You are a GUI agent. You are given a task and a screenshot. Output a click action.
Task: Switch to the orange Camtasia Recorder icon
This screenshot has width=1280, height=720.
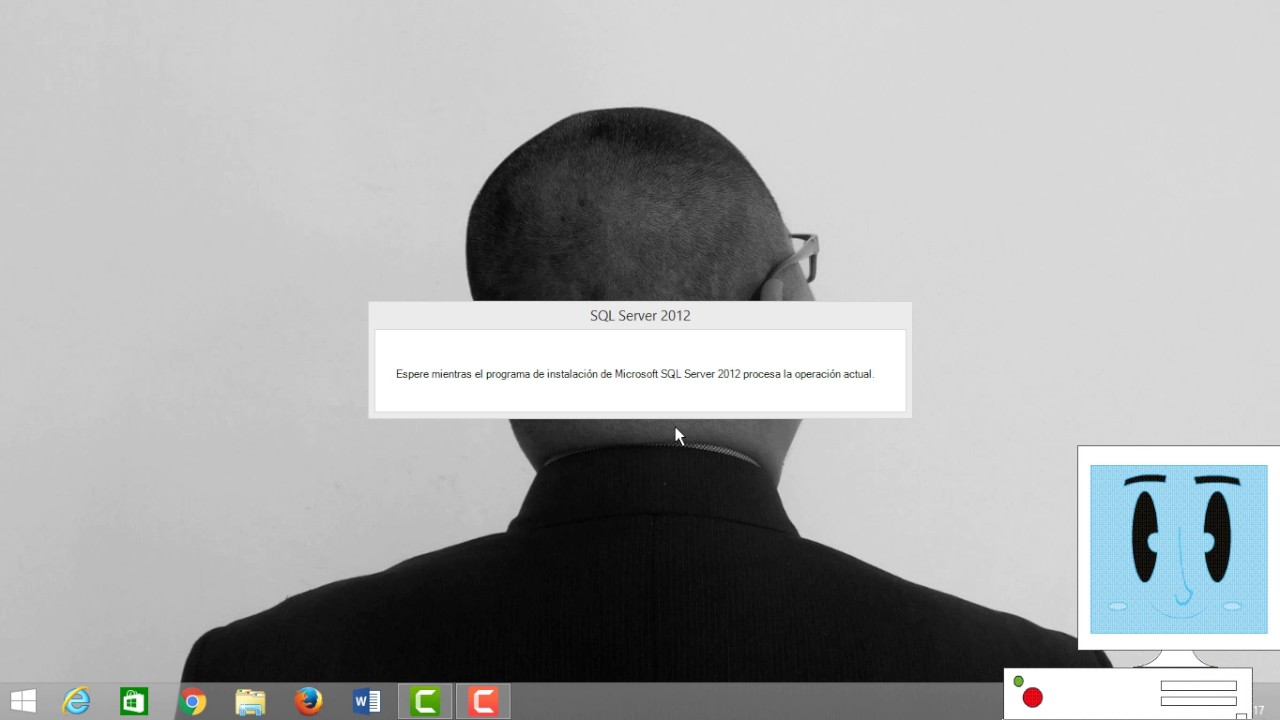click(x=483, y=702)
